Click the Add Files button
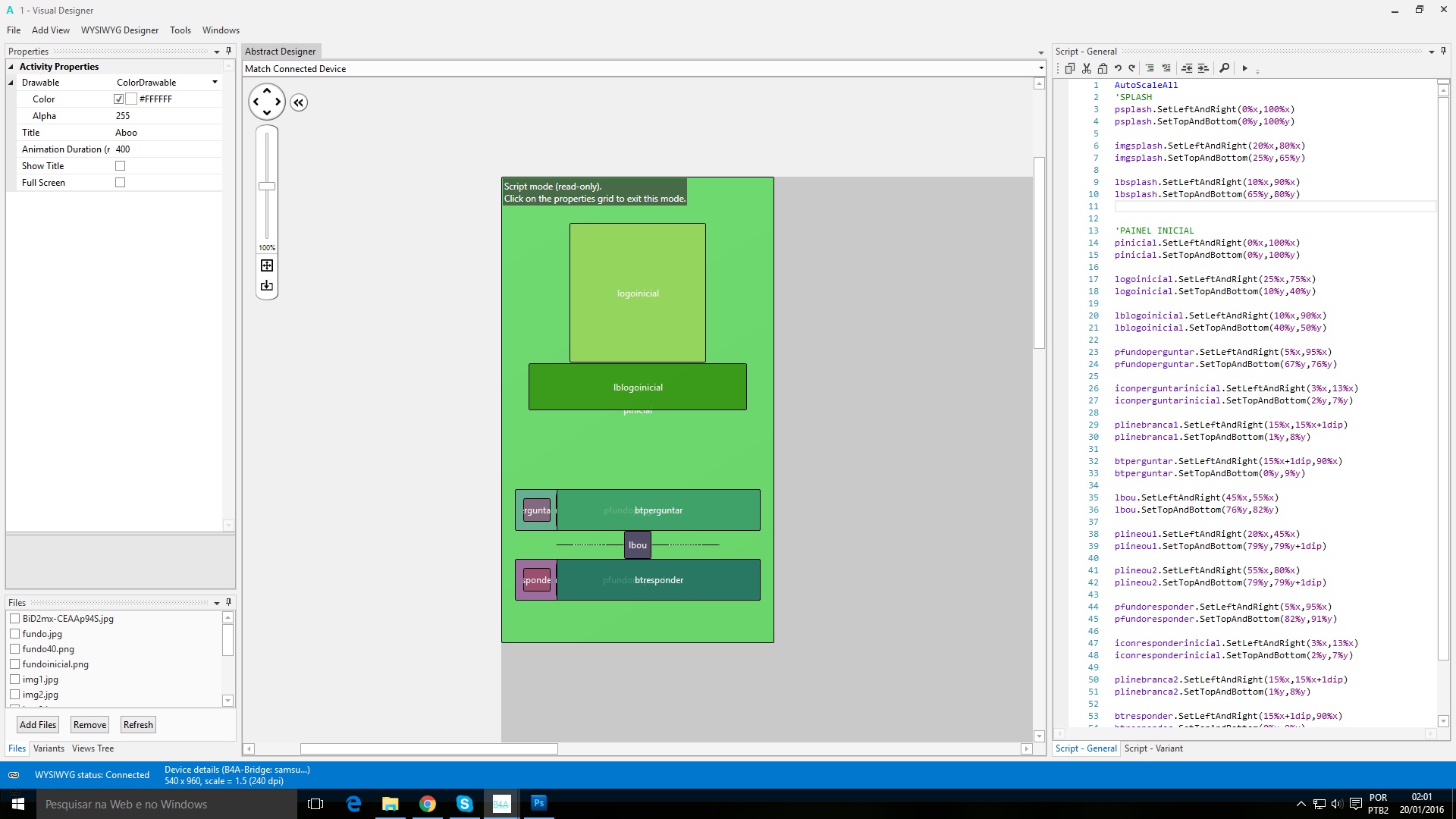The width and height of the screenshot is (1456, 819). click(38, 725)
